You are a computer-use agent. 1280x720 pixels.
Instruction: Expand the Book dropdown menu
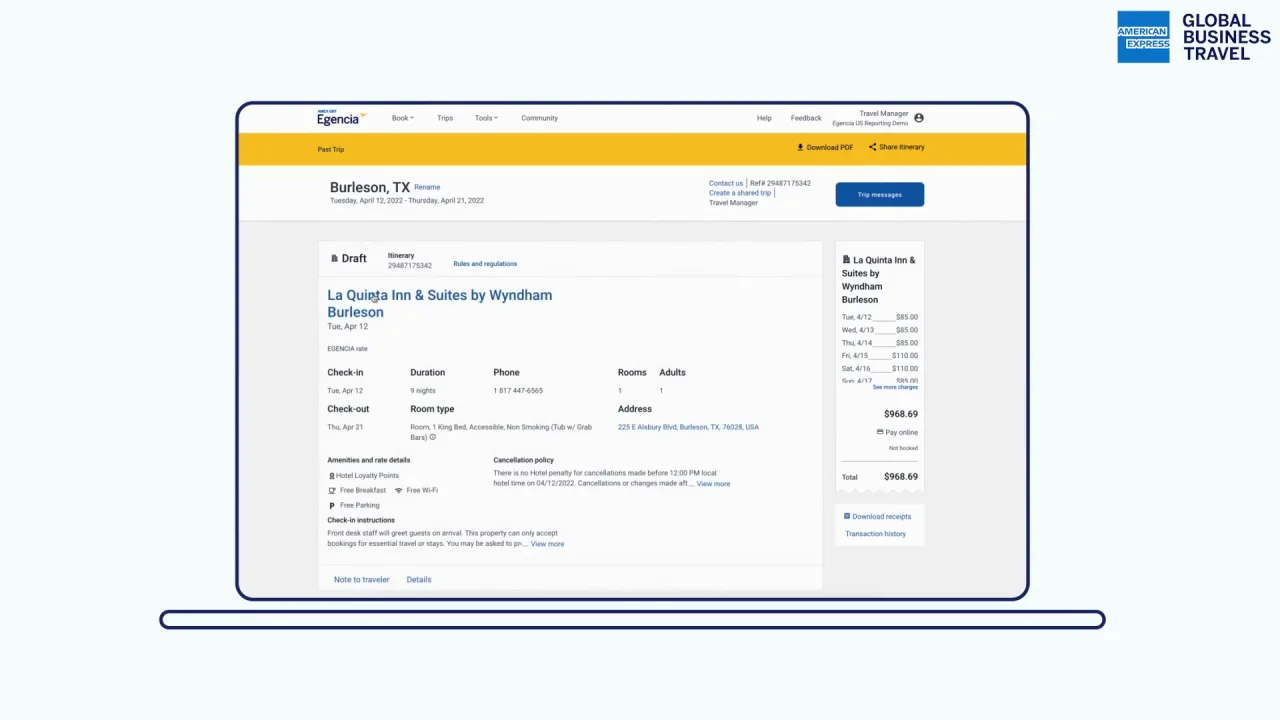[x=402, y=118]
